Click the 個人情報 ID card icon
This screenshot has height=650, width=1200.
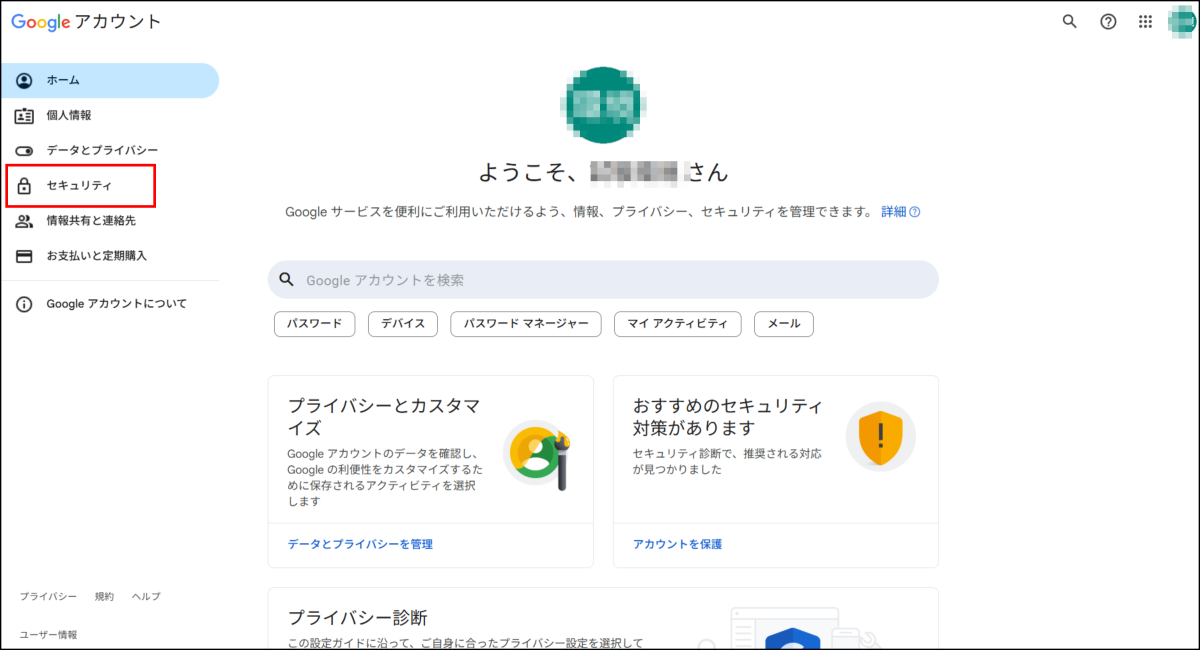(x=25, y=116)
